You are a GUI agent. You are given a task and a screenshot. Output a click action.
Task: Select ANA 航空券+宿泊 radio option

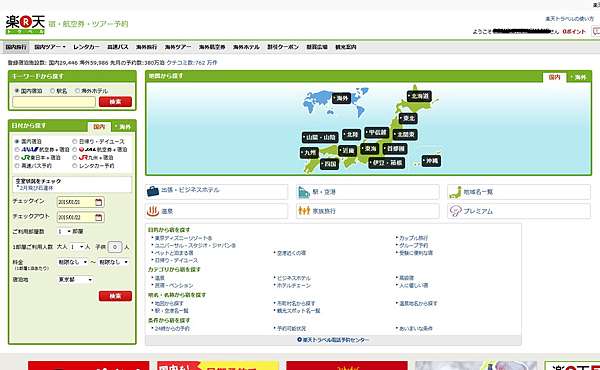pos(17,149)
